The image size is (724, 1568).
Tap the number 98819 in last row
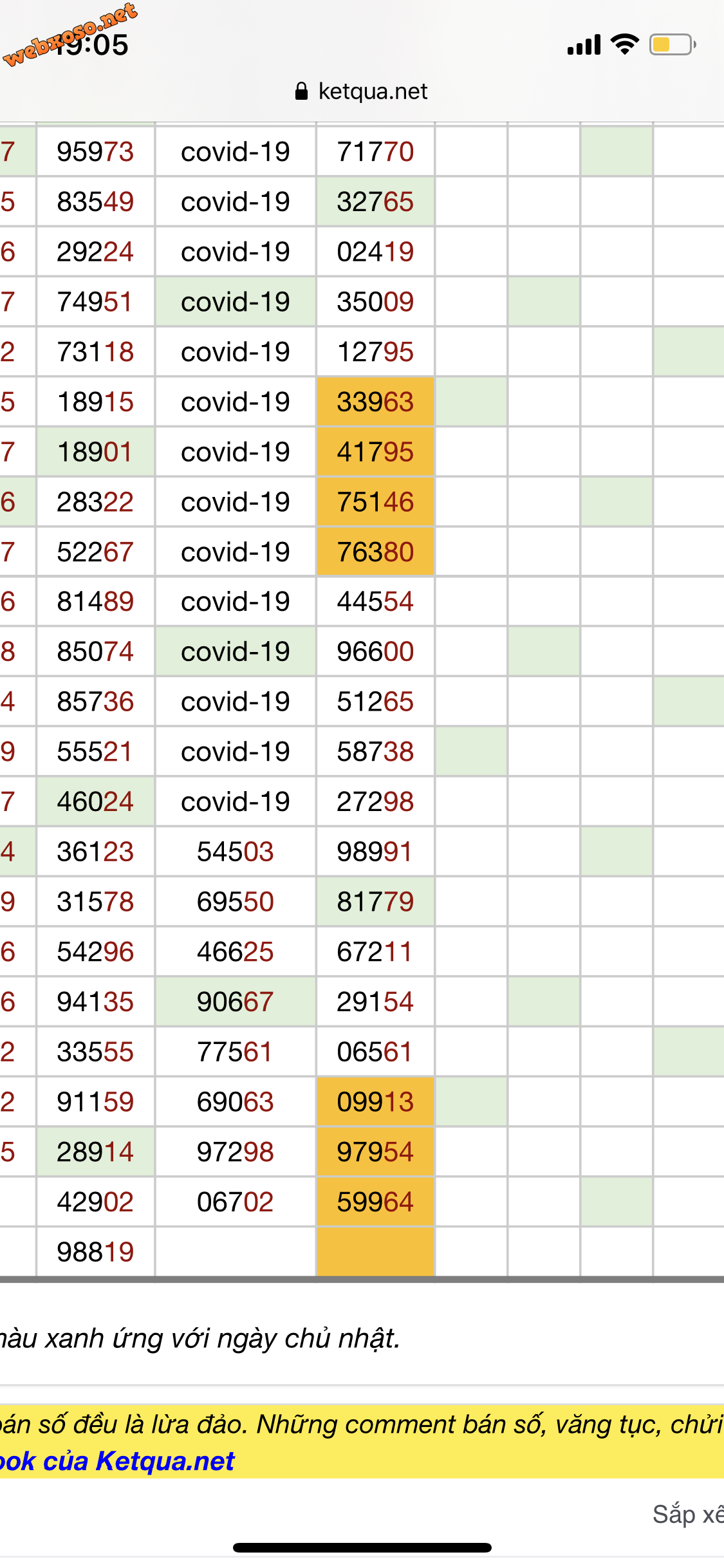click(x=95, y=1251)
